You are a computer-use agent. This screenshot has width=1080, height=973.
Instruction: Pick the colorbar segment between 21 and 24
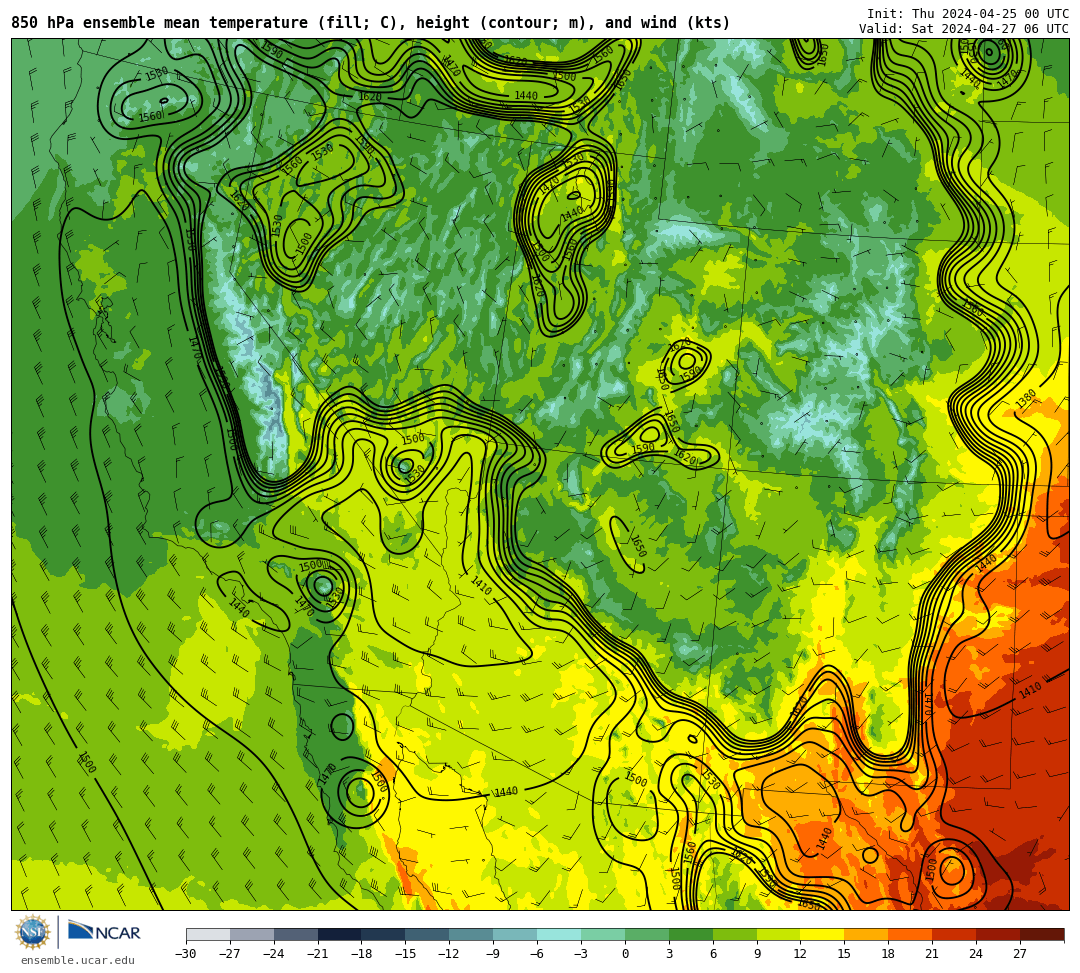(955, 934)
